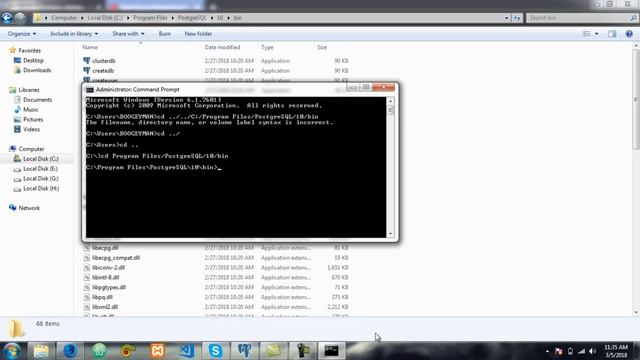640x360 pixels.
Task: Open the Organize menu
Action: point(22,34)
